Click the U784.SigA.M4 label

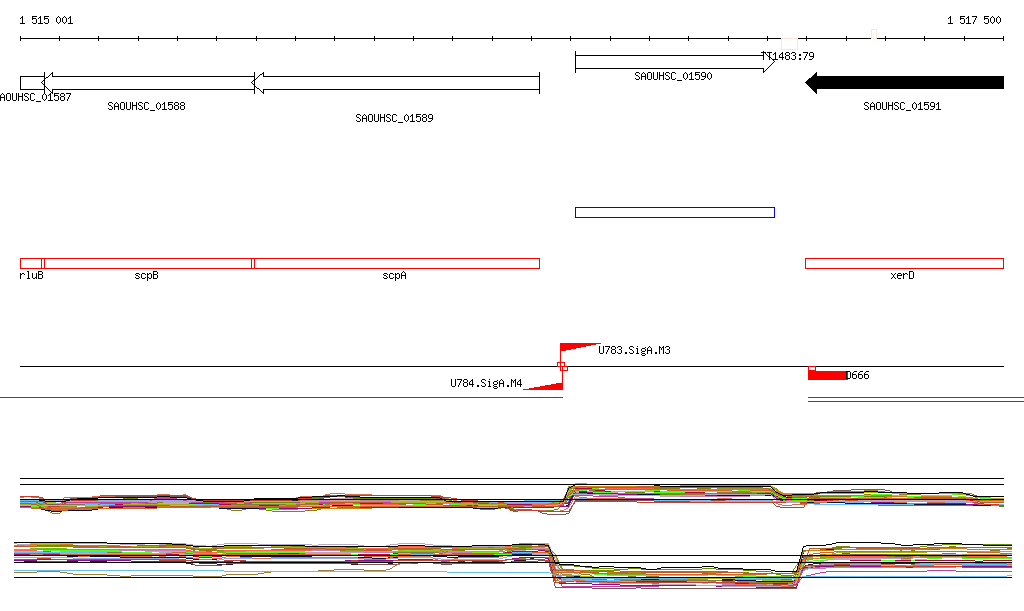(x=486, y=383)
